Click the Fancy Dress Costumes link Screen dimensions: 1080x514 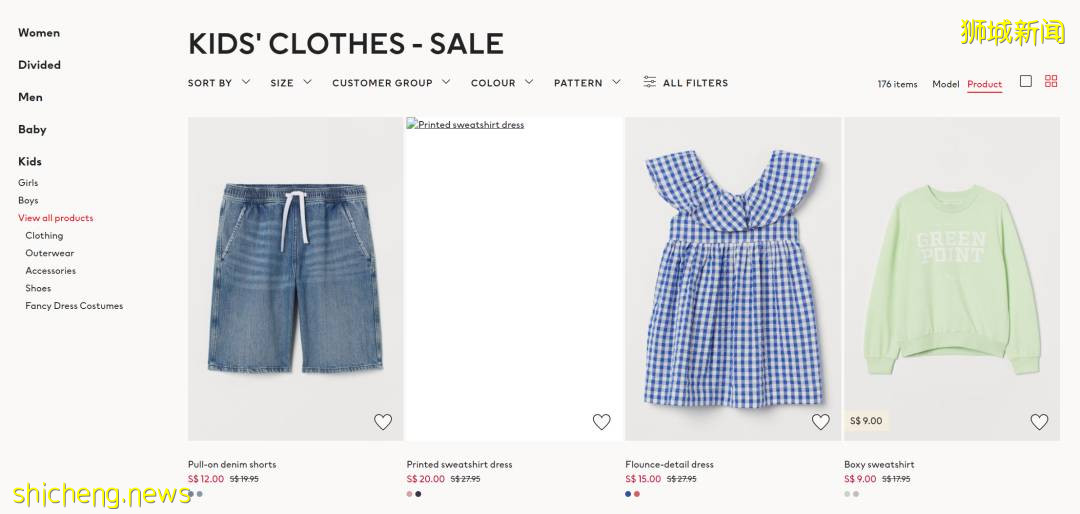coord(74,306)
